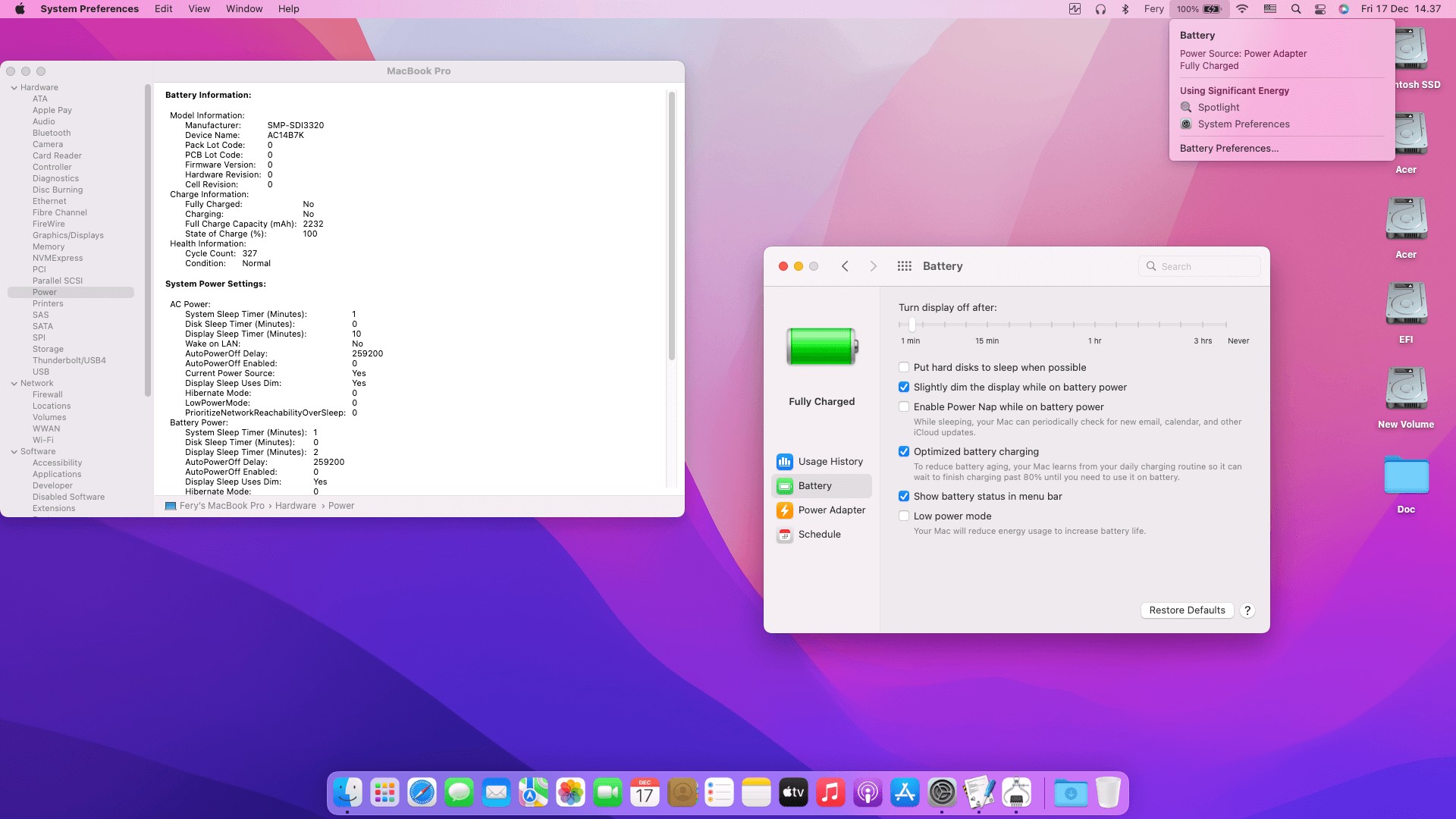Viewport: 1456px width, 819px height.
Task: Select USB in System Information sidebar
Action: tap(41, 372)
